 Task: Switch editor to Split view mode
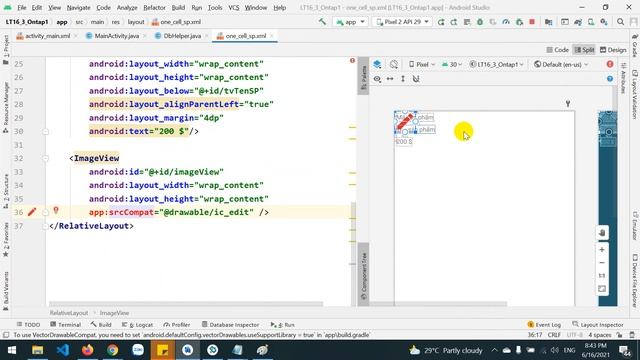(584, 50)
